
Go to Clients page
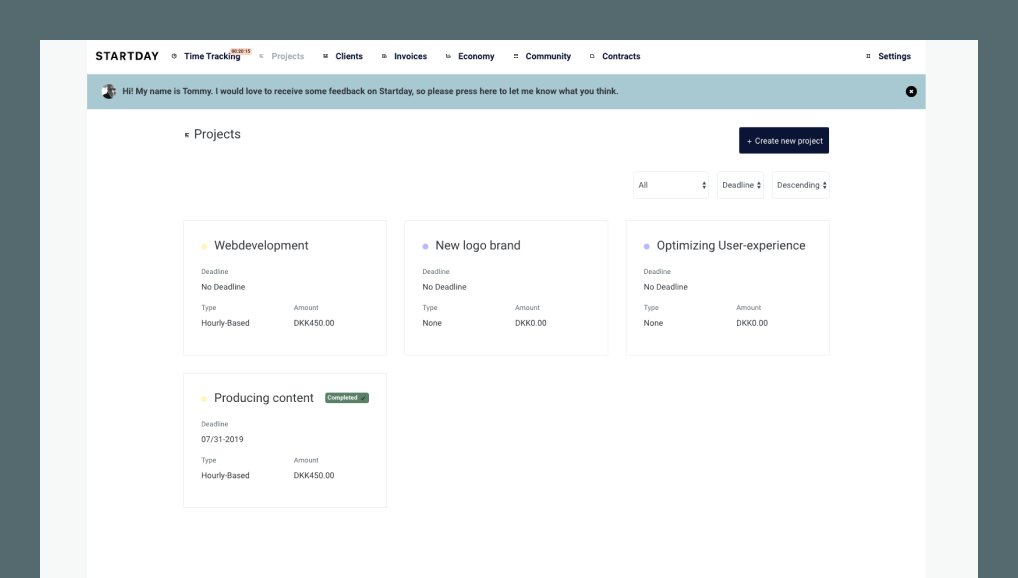349,57
